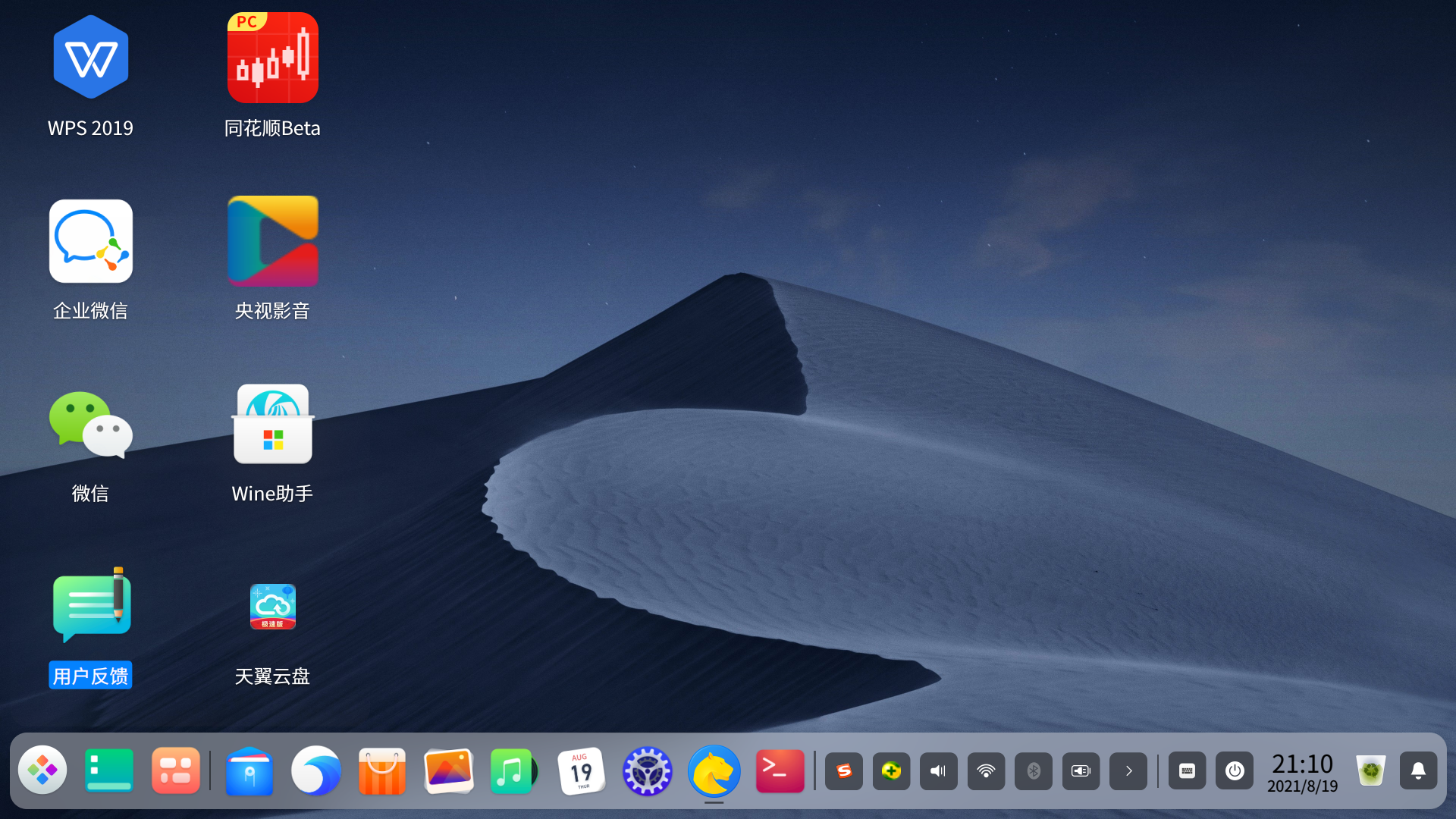1456x819 pixels.
Task: Toggle the onscreen keyboard tray icon
Action: [x=1187, y=771]
